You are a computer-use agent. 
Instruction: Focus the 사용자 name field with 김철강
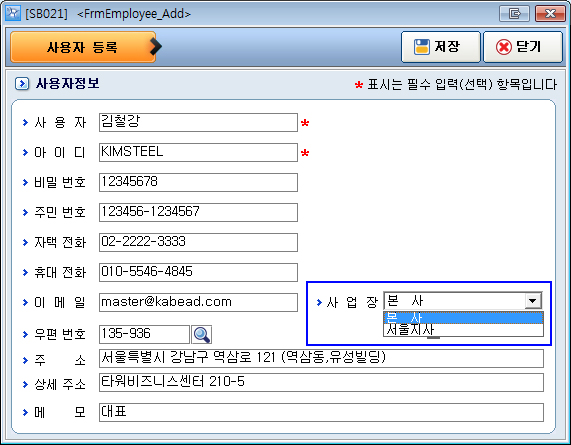point(198,122)
